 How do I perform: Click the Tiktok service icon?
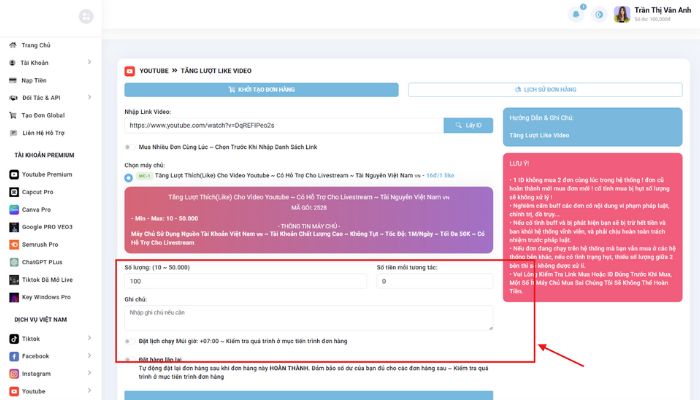click(x=14, y=339)
